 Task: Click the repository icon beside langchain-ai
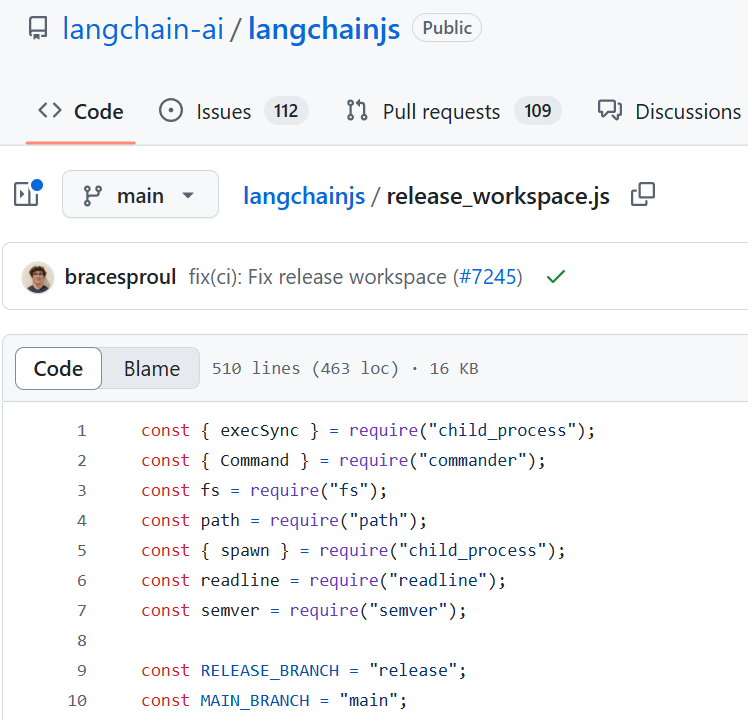click(38, 28)
